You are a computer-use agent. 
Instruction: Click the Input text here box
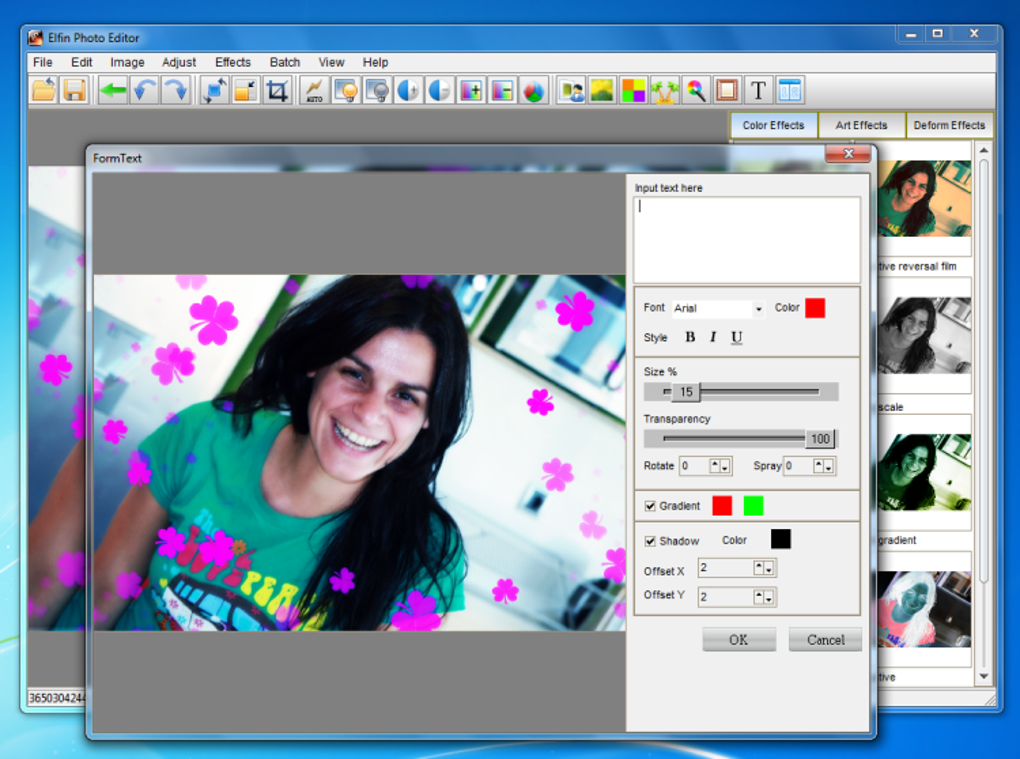tap(747, 239)
